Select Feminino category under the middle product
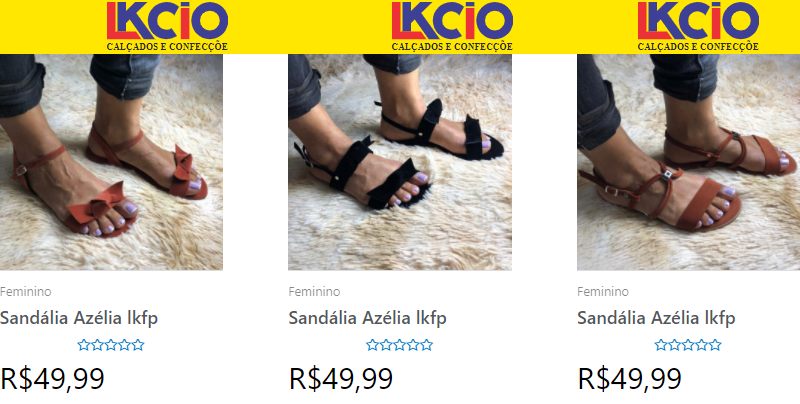Viewport: 800px width, 404px height. click(x=314, y=292)
